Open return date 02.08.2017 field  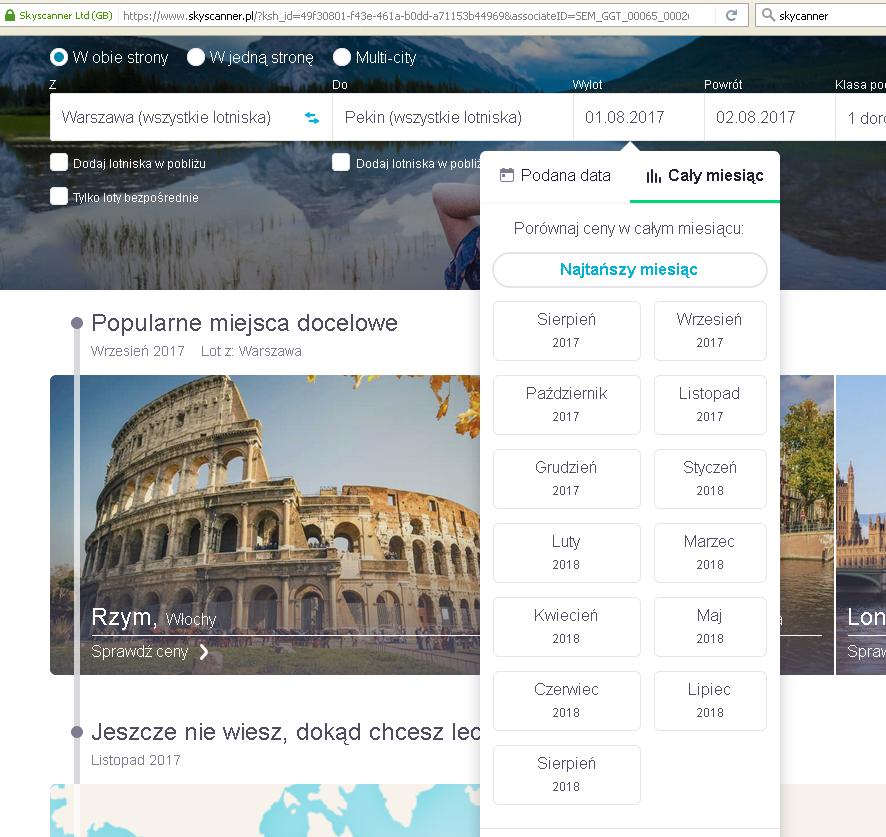(770, 117)
